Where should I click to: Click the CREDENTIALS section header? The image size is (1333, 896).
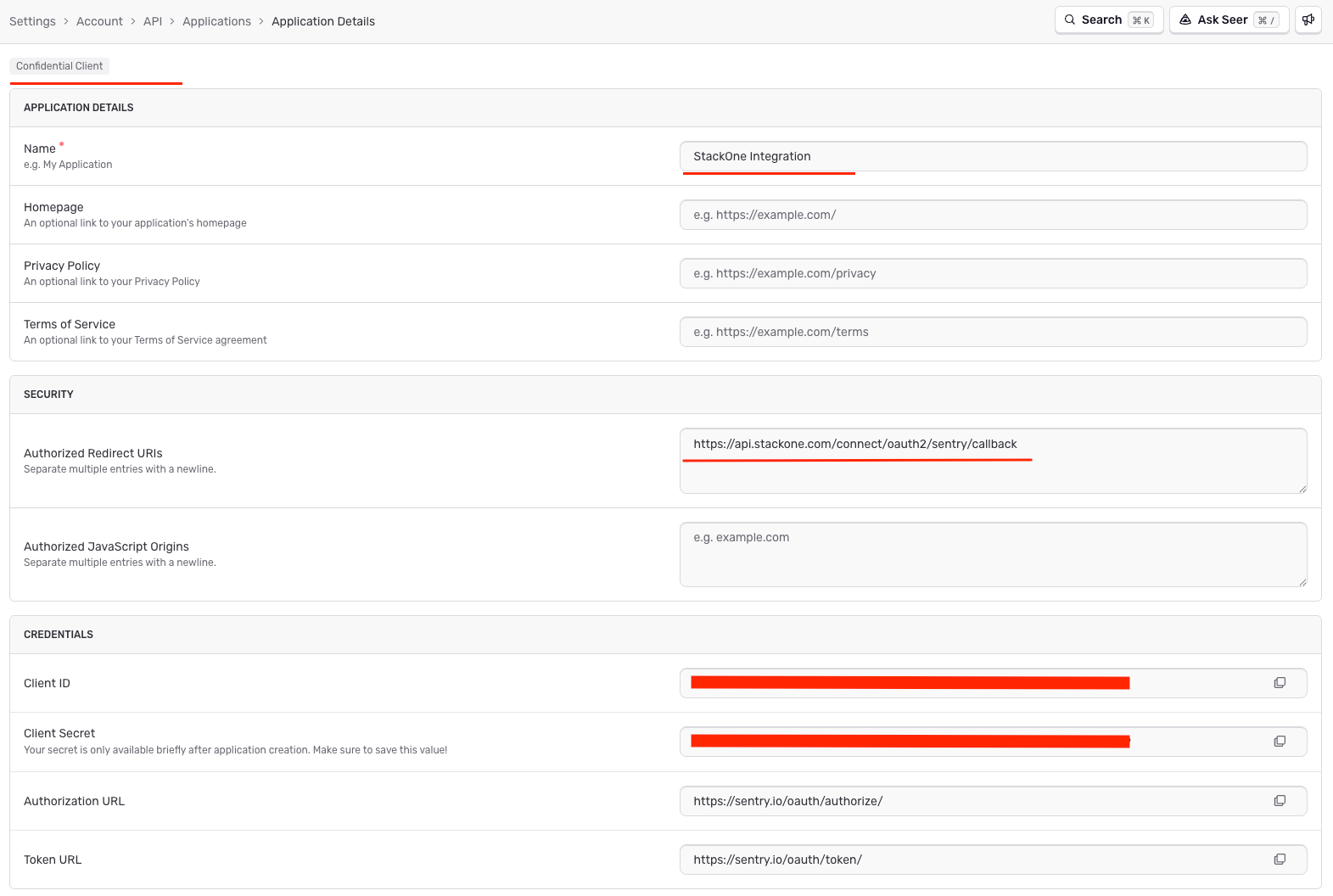coord(59,635)
